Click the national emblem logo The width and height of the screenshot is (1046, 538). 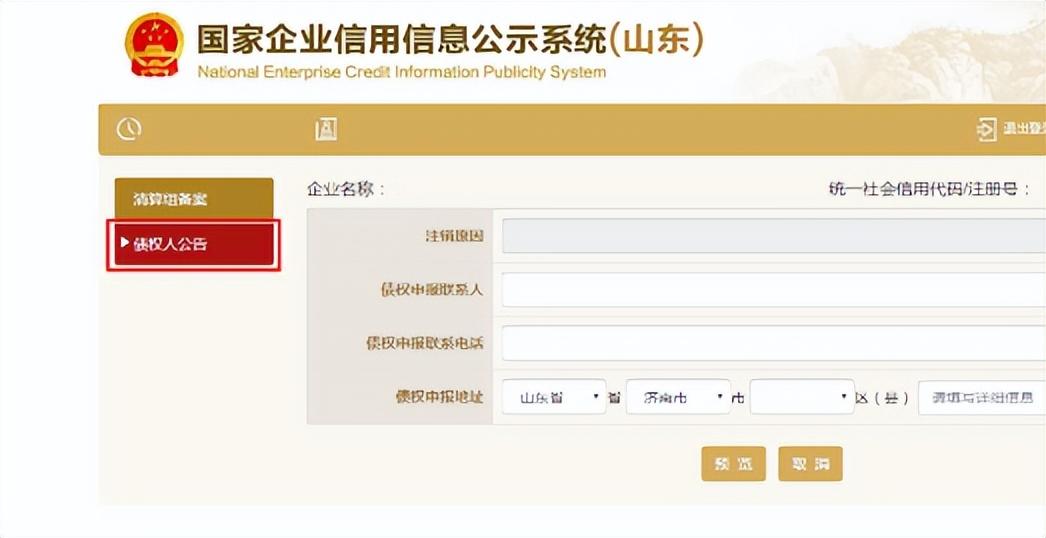click(x=154, y=45)
